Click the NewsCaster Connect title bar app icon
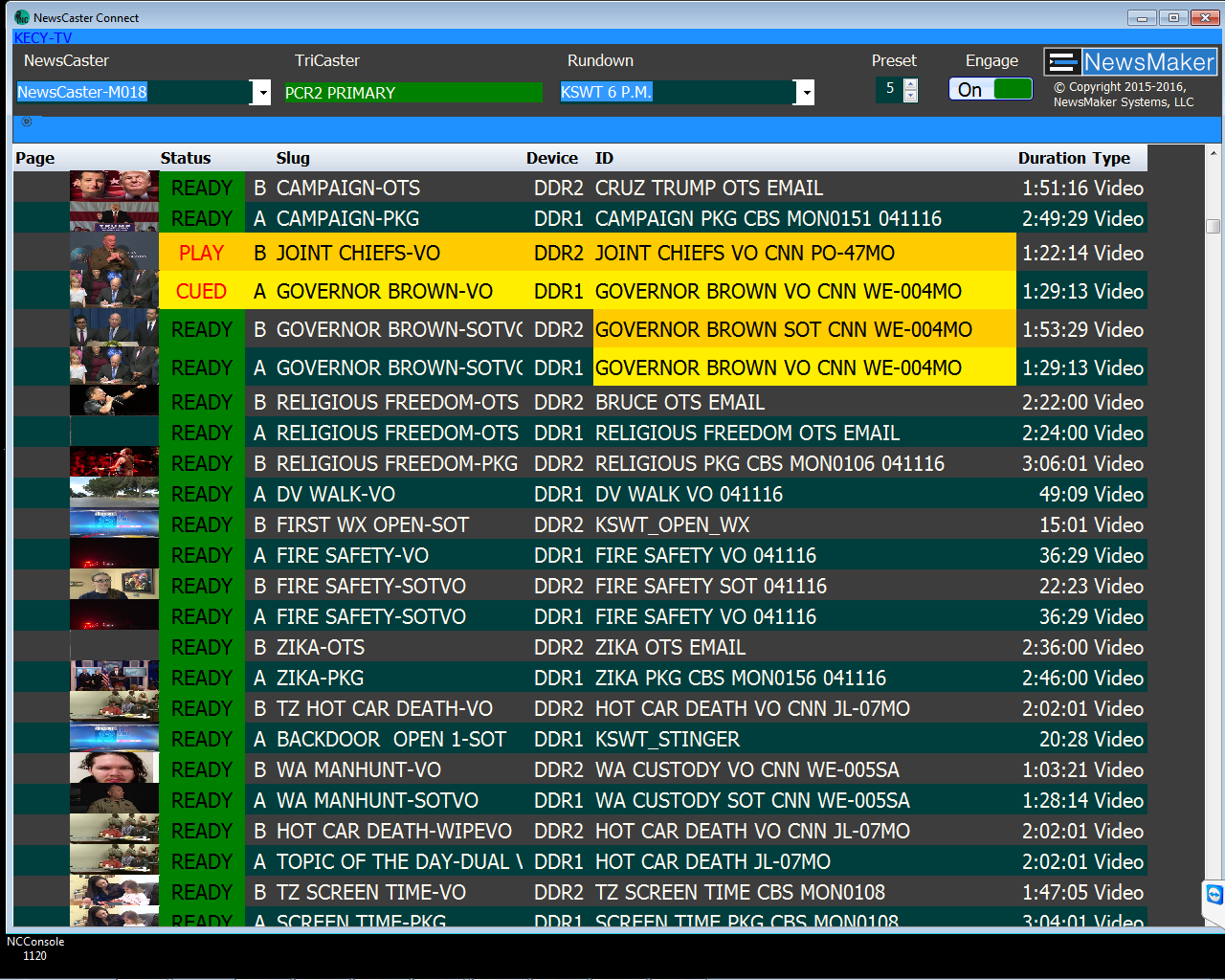1225x980 pixels. (22, 17)
